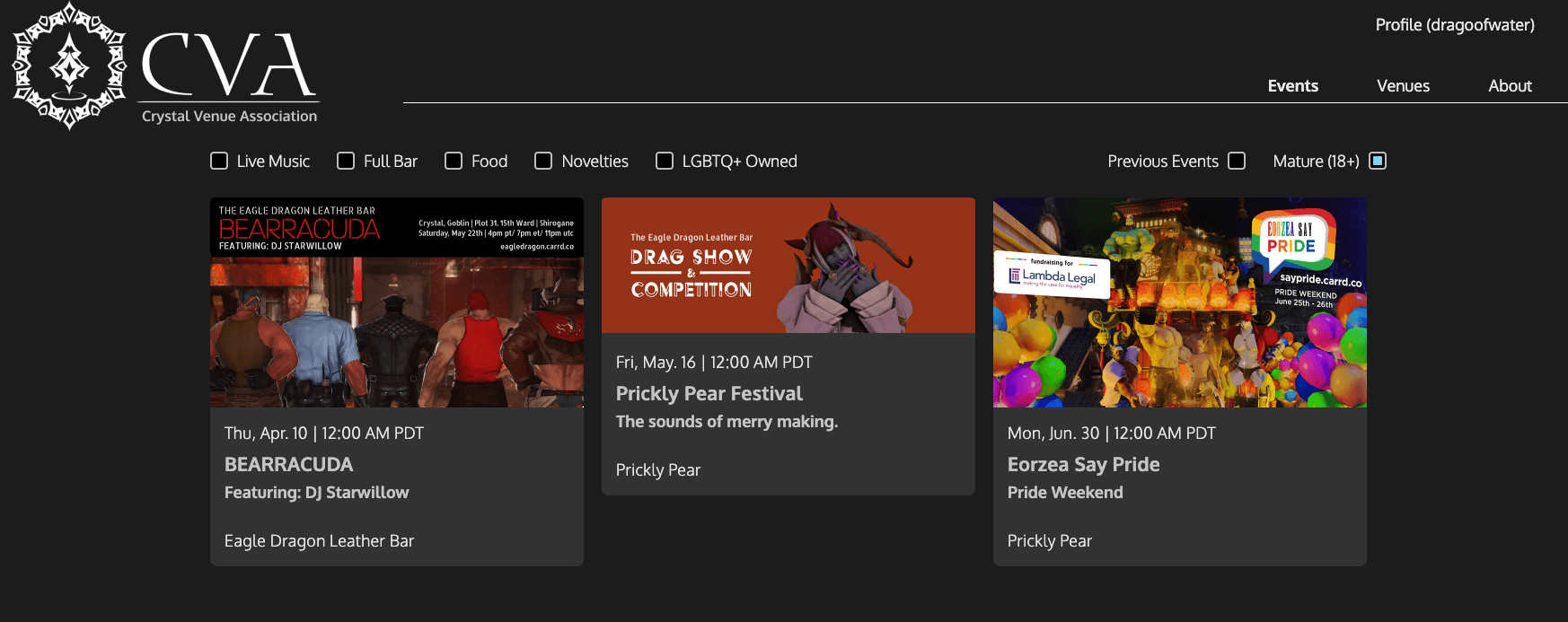Open Profile (dragoofwater) link
The image size is (1568, 622).
point(1455,25)
